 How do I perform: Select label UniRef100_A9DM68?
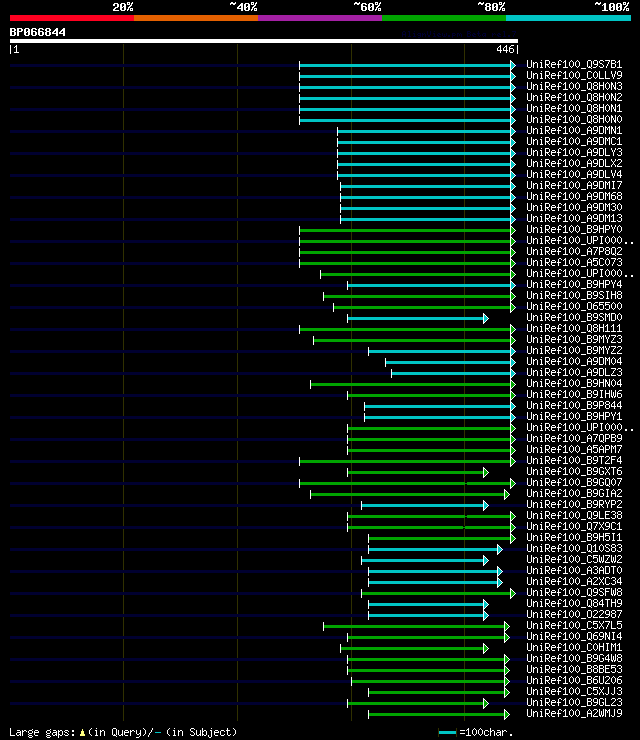(574, 196)
